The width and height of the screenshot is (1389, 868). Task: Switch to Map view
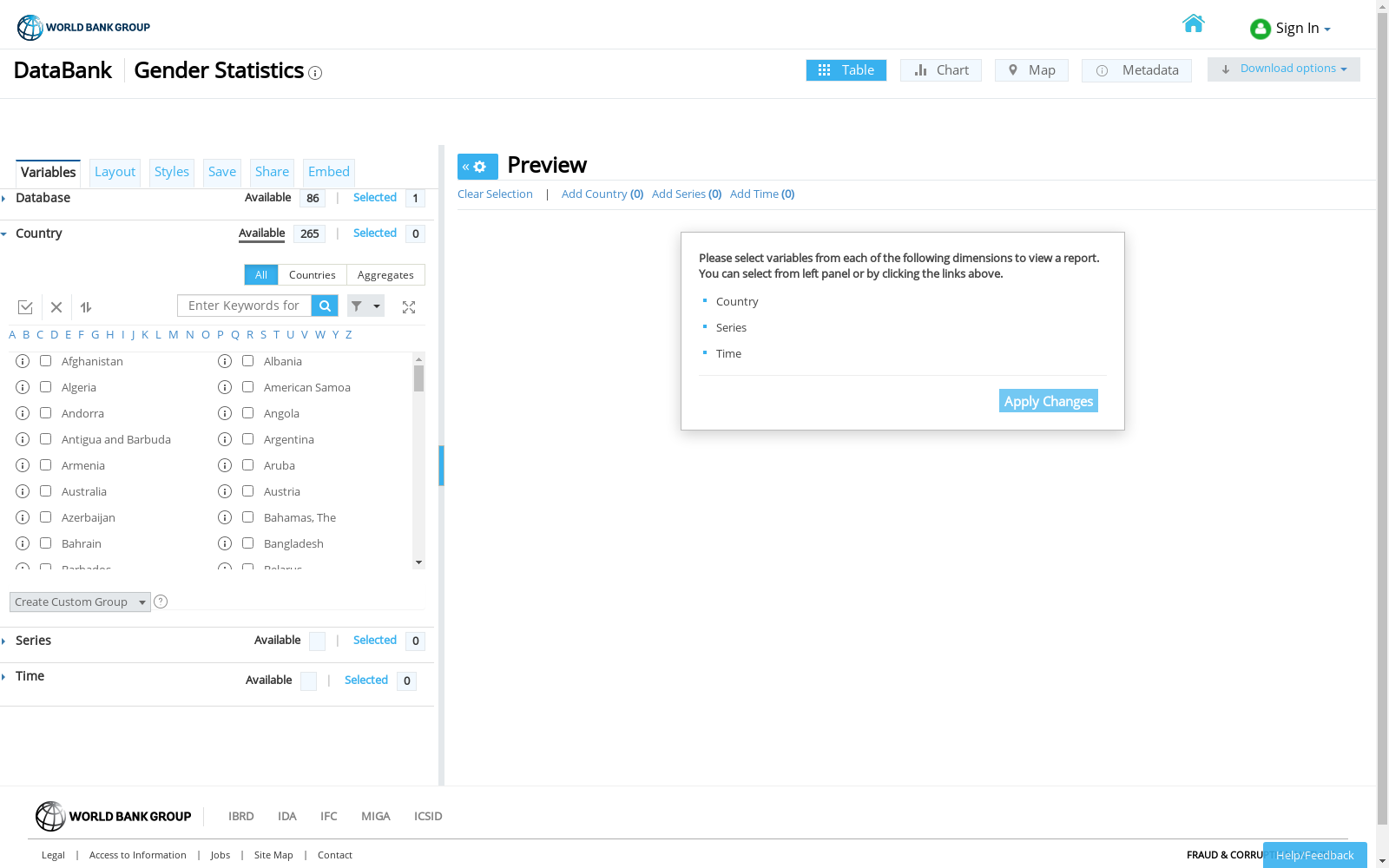tap(1031, 70)
